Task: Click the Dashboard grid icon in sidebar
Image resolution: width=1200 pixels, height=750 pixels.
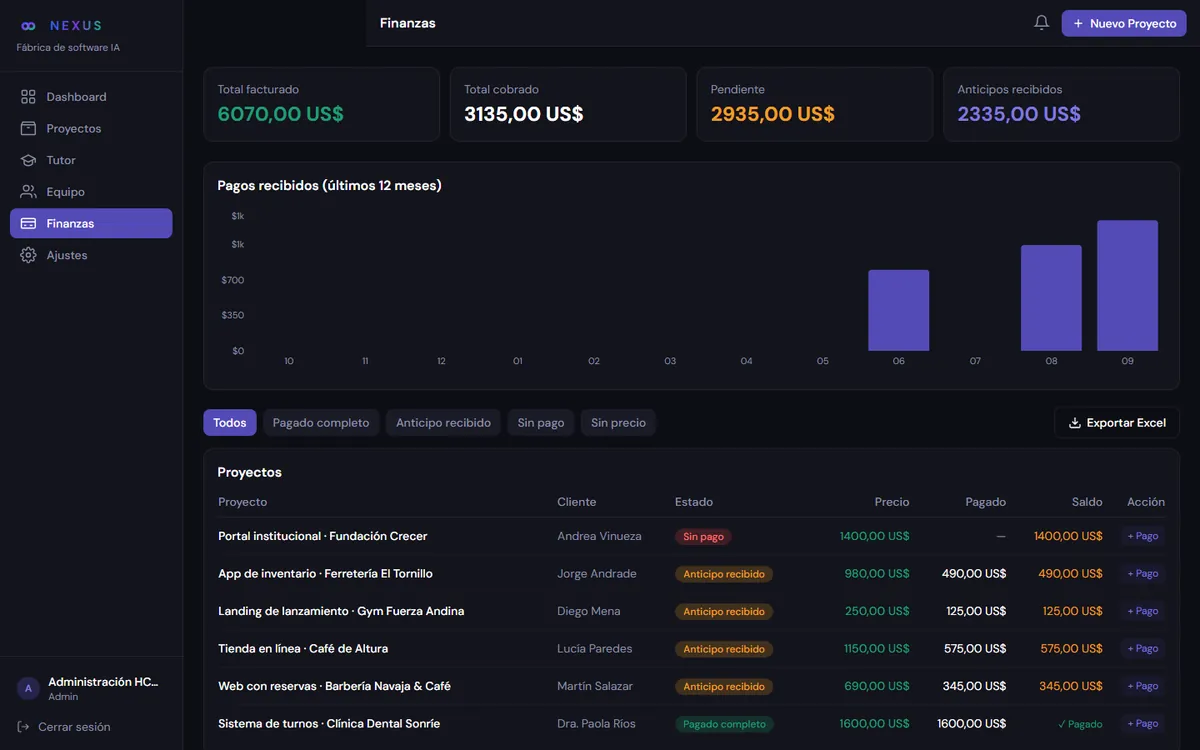Action: [x=28, y=97]
